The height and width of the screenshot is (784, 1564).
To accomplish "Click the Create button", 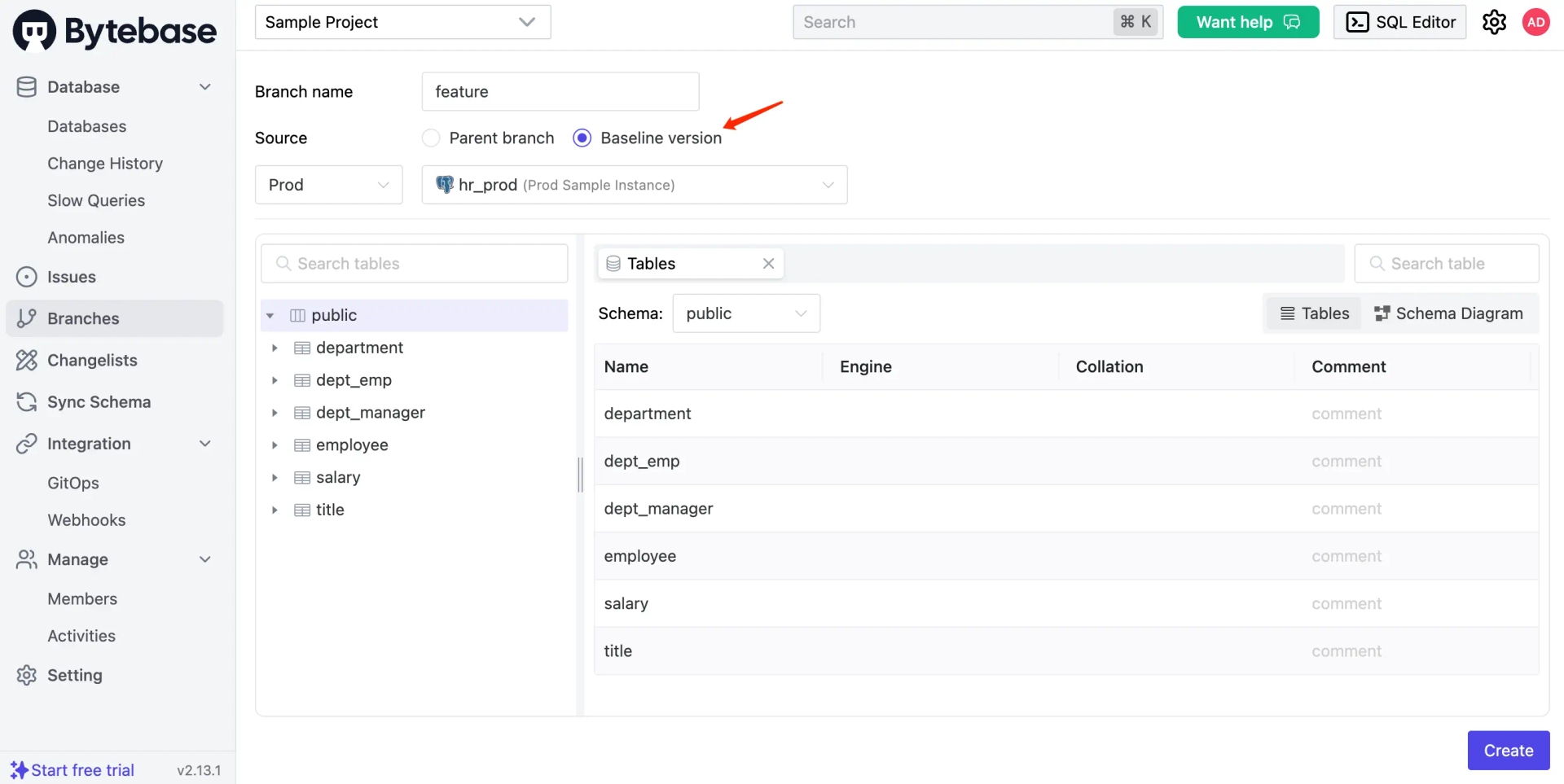I will [x=1509, y=751].
